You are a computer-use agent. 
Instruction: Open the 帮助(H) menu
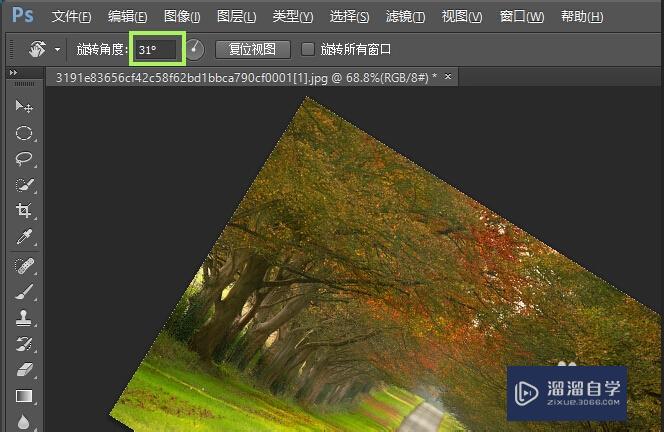click(582, 17)
